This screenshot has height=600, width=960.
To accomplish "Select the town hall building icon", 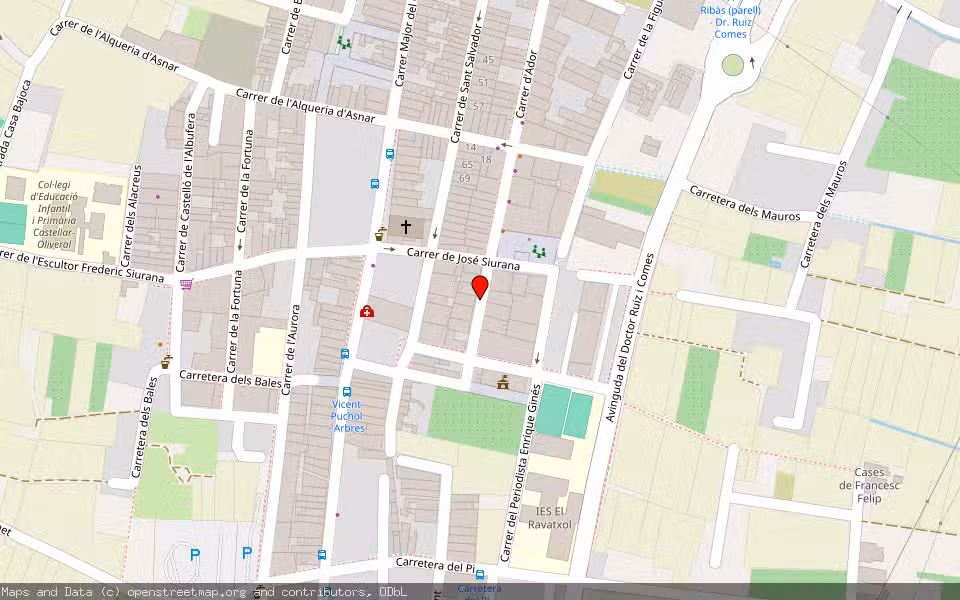I will coord(503,382).
